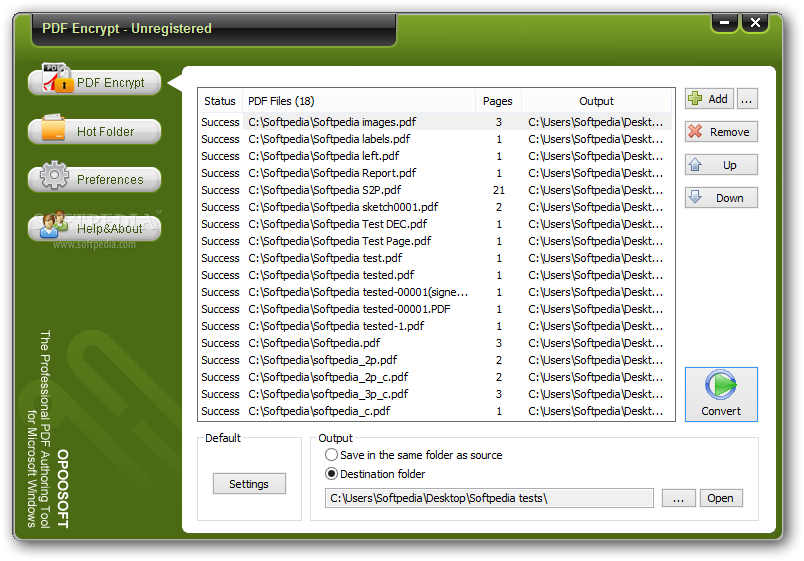Screen dimensions: 804x561
Task: Open Preferences with the gear icon
Action: [95, 179]
